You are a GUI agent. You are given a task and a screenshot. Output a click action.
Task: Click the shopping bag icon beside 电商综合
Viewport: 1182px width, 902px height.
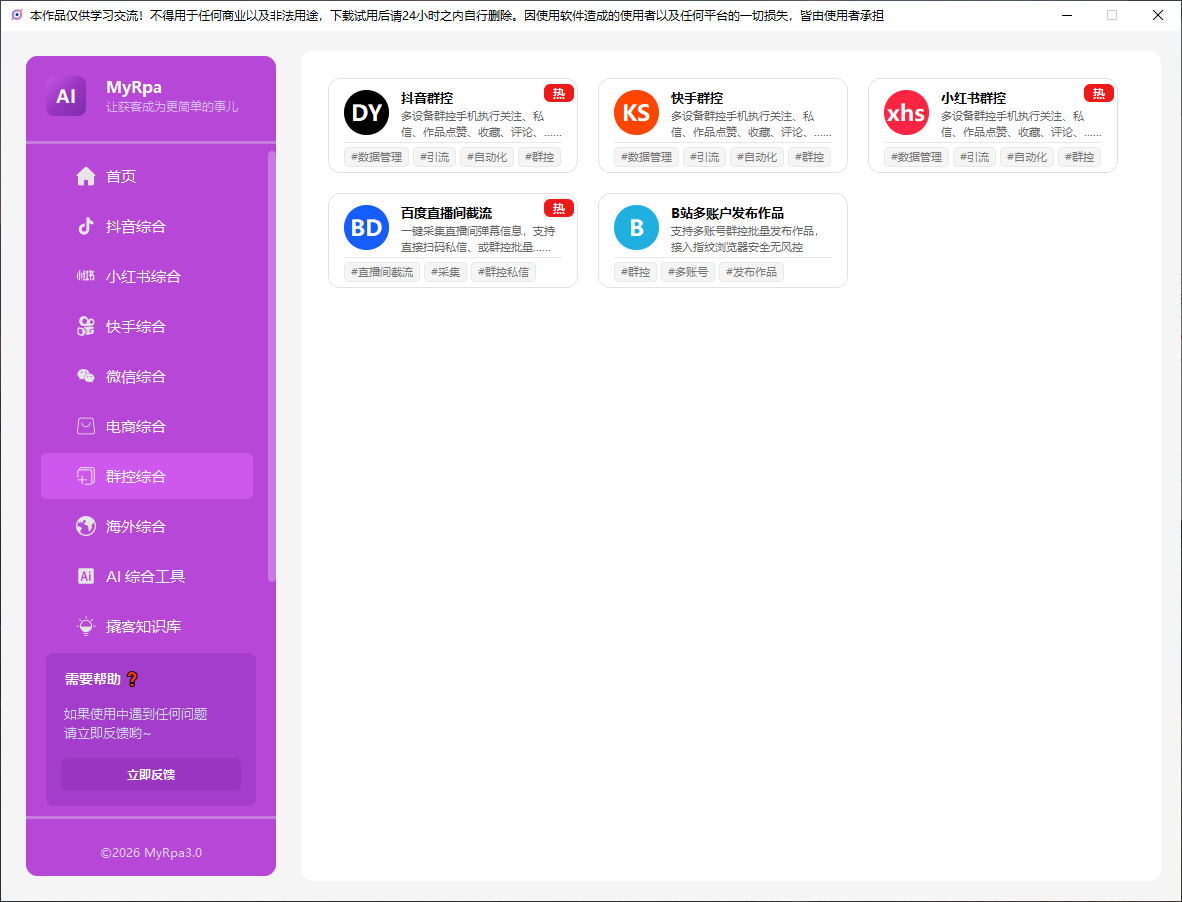coord(86,427)
